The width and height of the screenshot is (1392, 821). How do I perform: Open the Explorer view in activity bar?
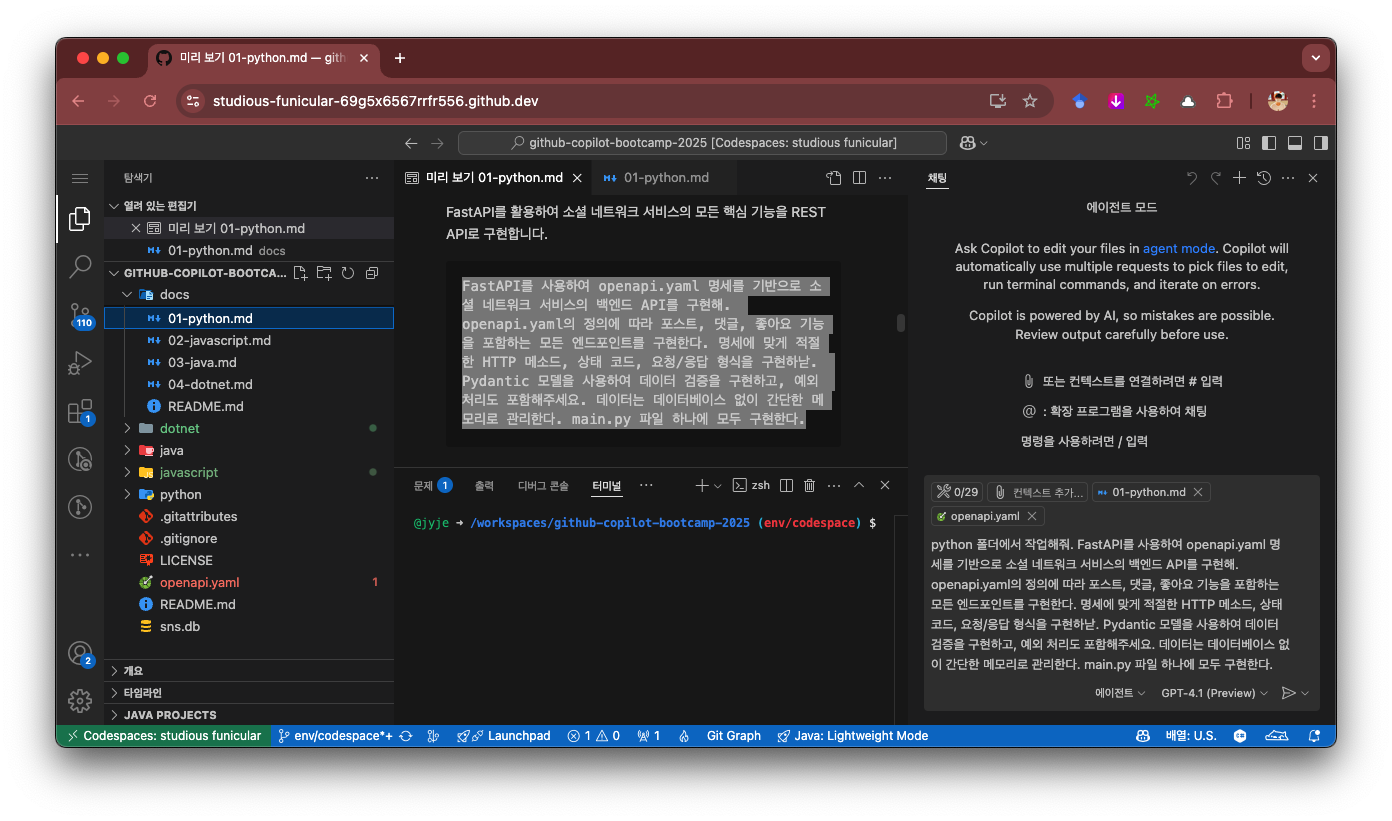click(x=80, y=219)
